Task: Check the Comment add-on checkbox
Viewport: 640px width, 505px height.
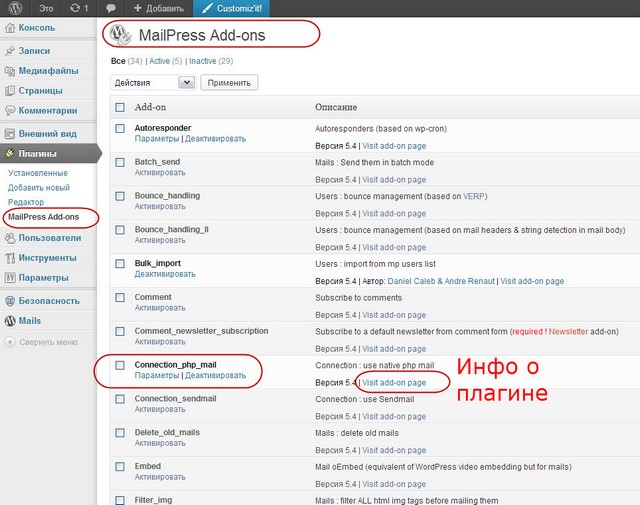Action: pos(120,298)
